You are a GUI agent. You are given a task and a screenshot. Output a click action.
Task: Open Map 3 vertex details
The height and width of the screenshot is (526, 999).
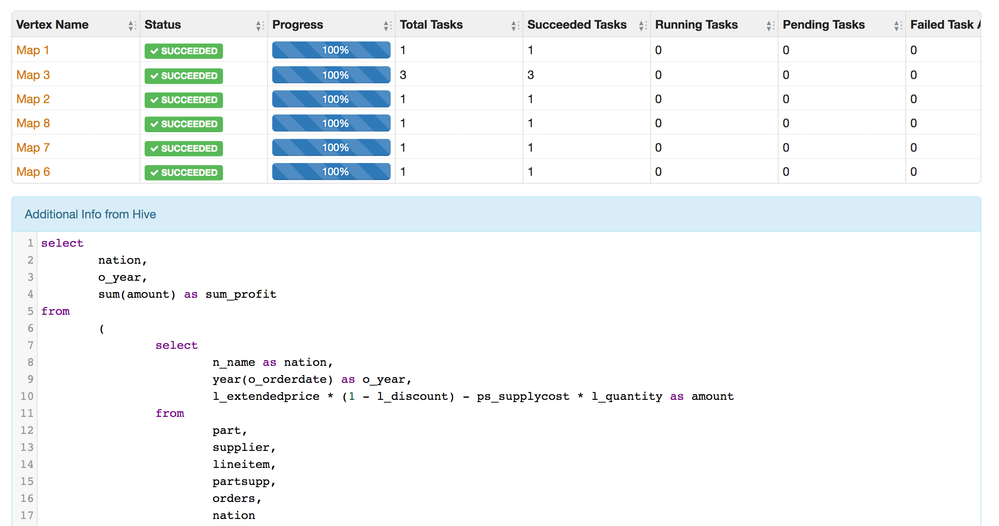pos(33,75)
